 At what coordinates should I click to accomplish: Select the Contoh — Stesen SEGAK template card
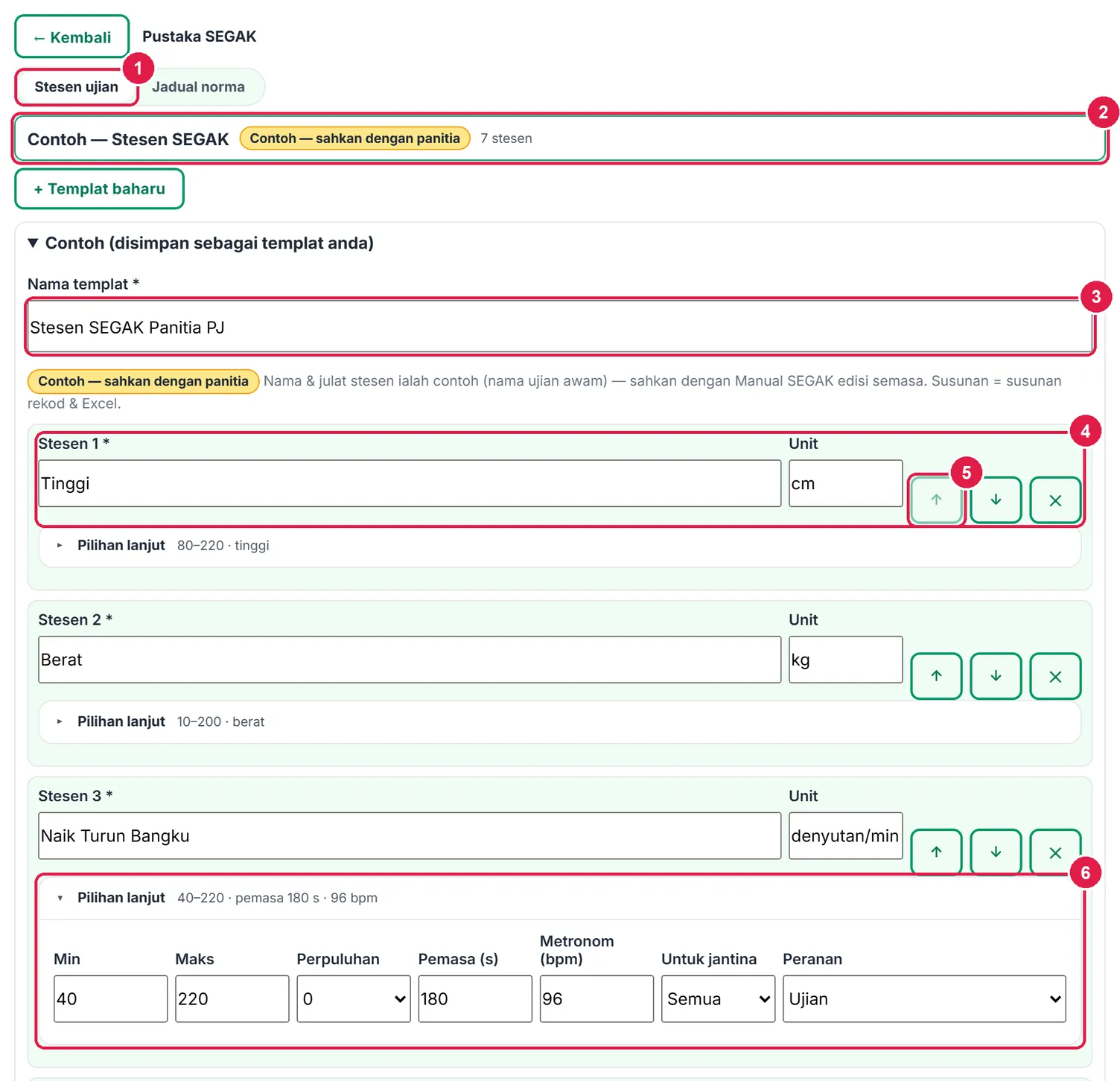click(560, 138)
